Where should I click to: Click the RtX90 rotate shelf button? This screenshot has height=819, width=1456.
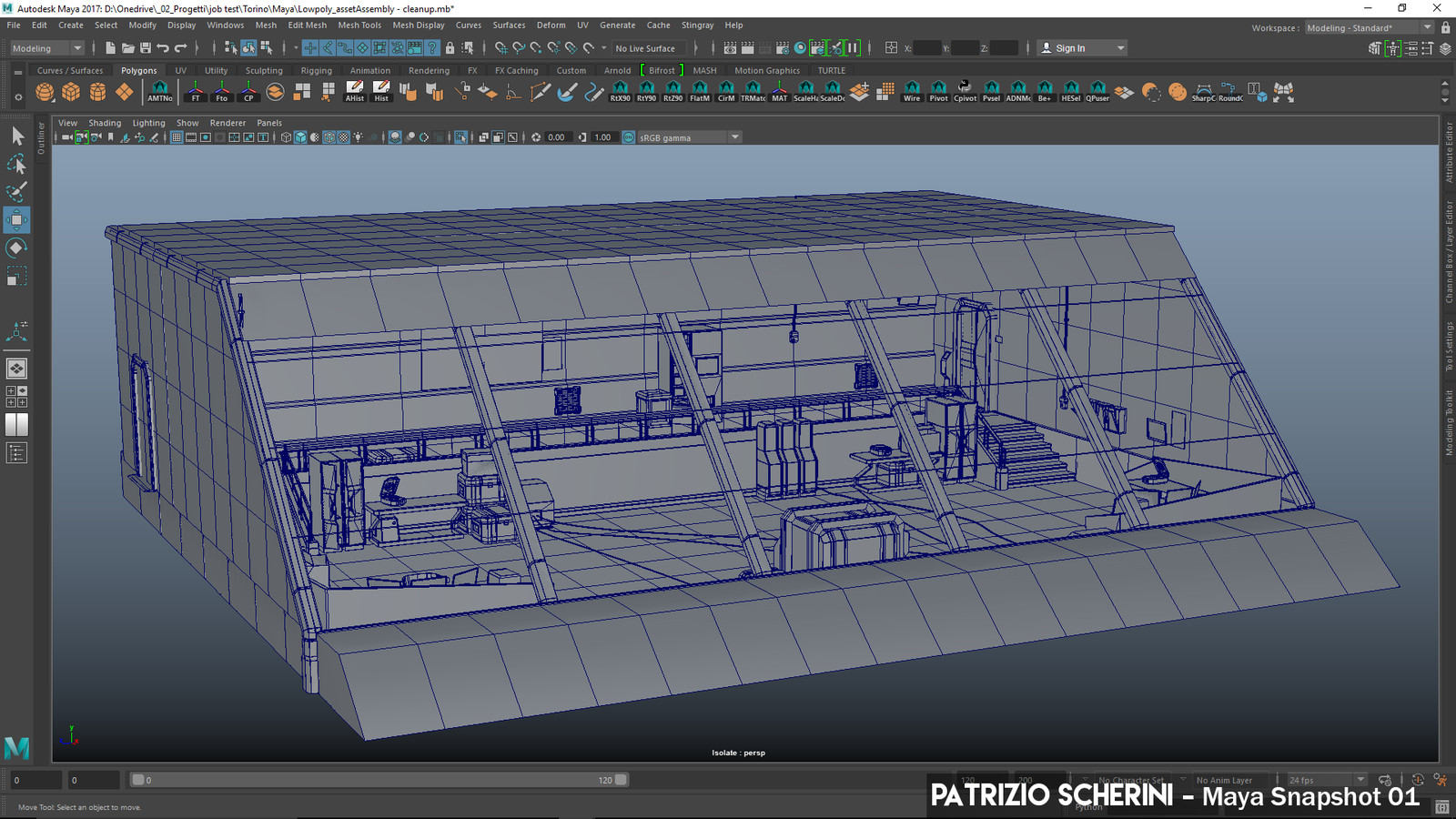[x=620, y=92]
